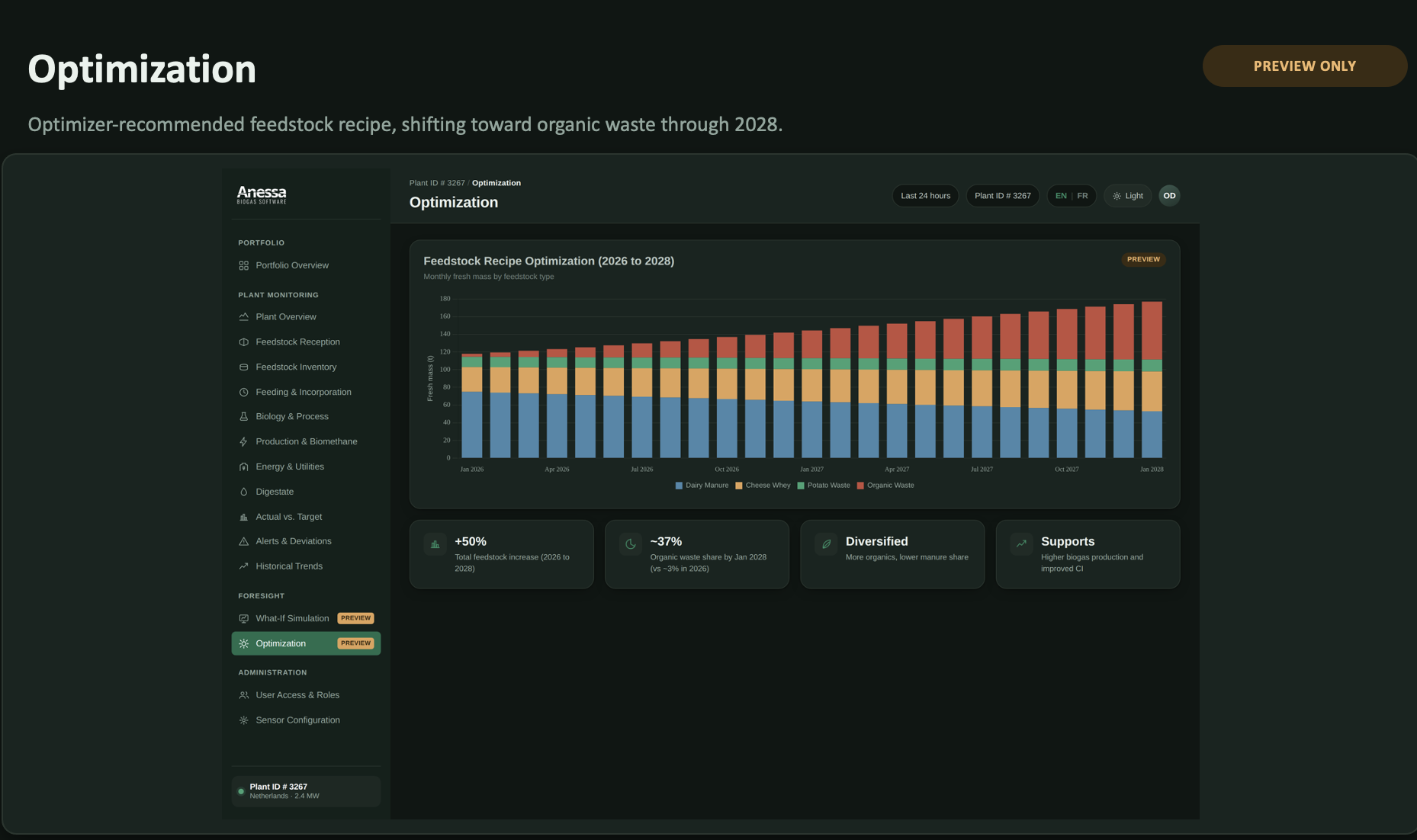Viewport: 1417px width, 840px height.
Task: Select EN language option
Action: coord(1061,196)
